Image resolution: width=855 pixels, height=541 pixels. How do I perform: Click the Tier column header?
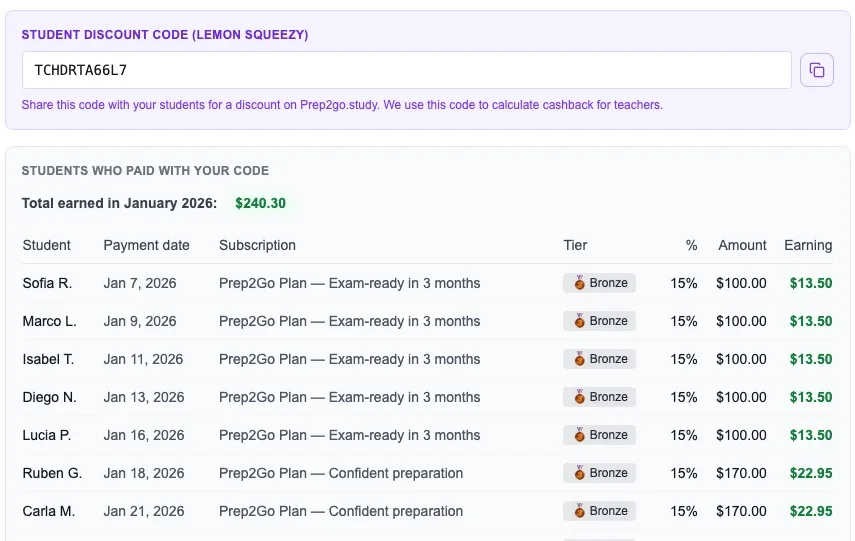[575, 245]
